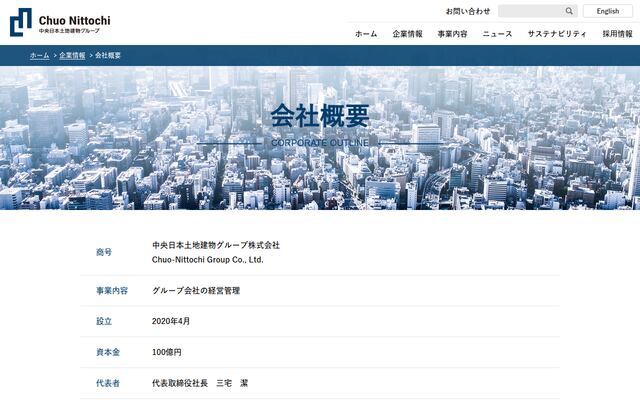640x400 pixels.
Task: Click the Chuo Nittochi wordmark text
Action: pyautogui.click(x=75, y=20)
